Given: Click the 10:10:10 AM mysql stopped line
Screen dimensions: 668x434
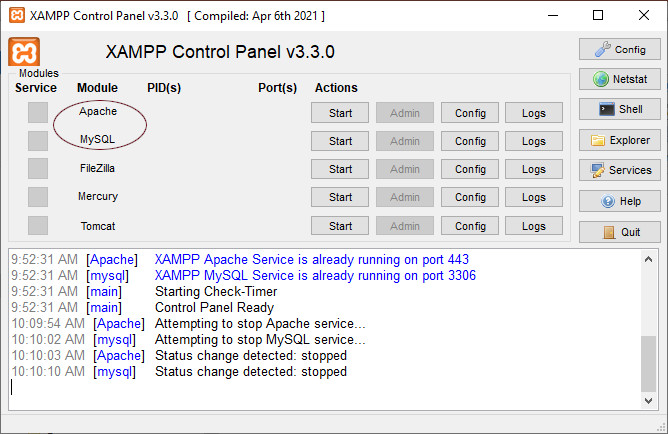Looking at the screenshot, I should tap(179, 371).
